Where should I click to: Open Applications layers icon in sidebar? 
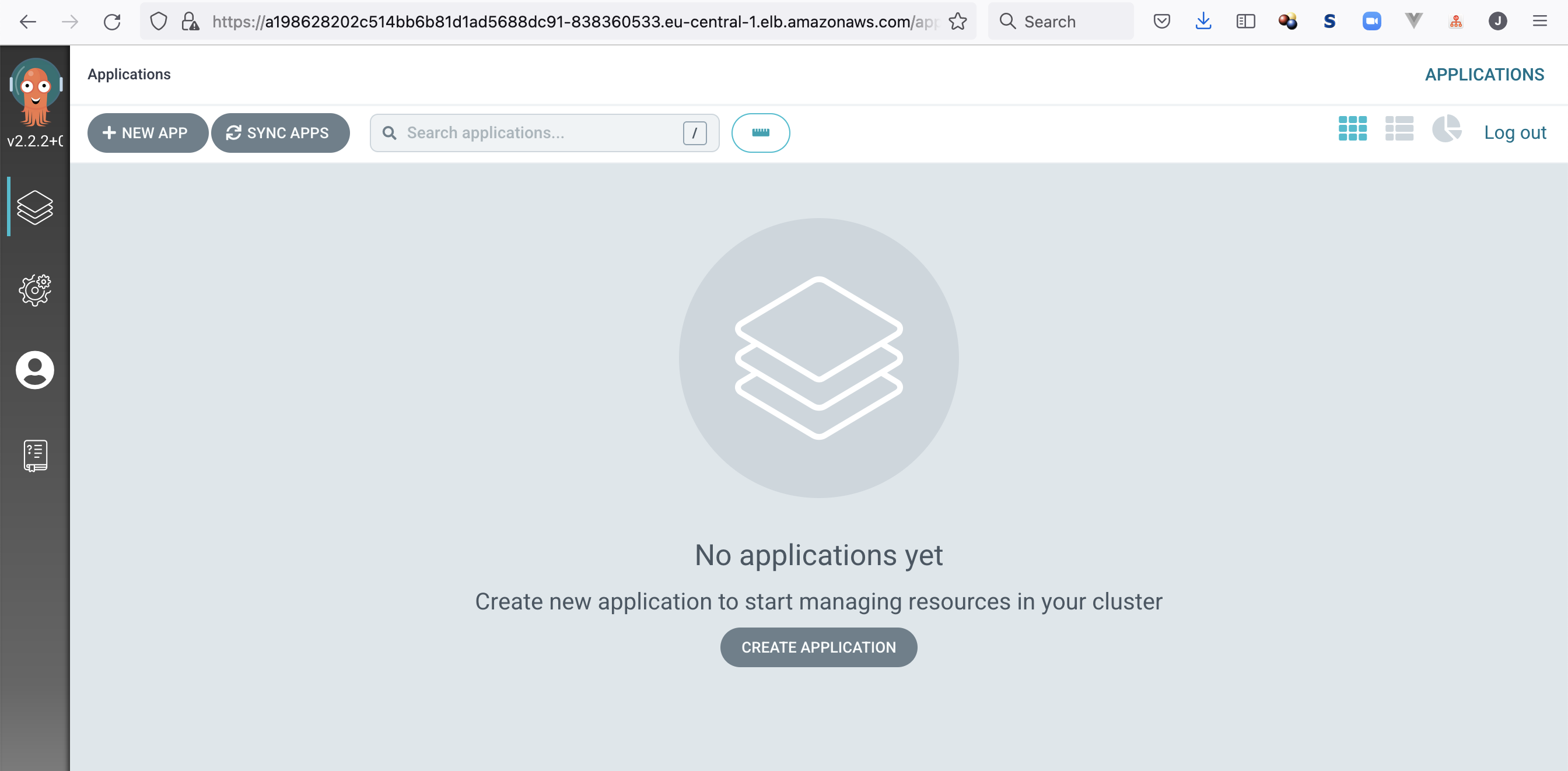pyautogui.click(x=34, y=207)
